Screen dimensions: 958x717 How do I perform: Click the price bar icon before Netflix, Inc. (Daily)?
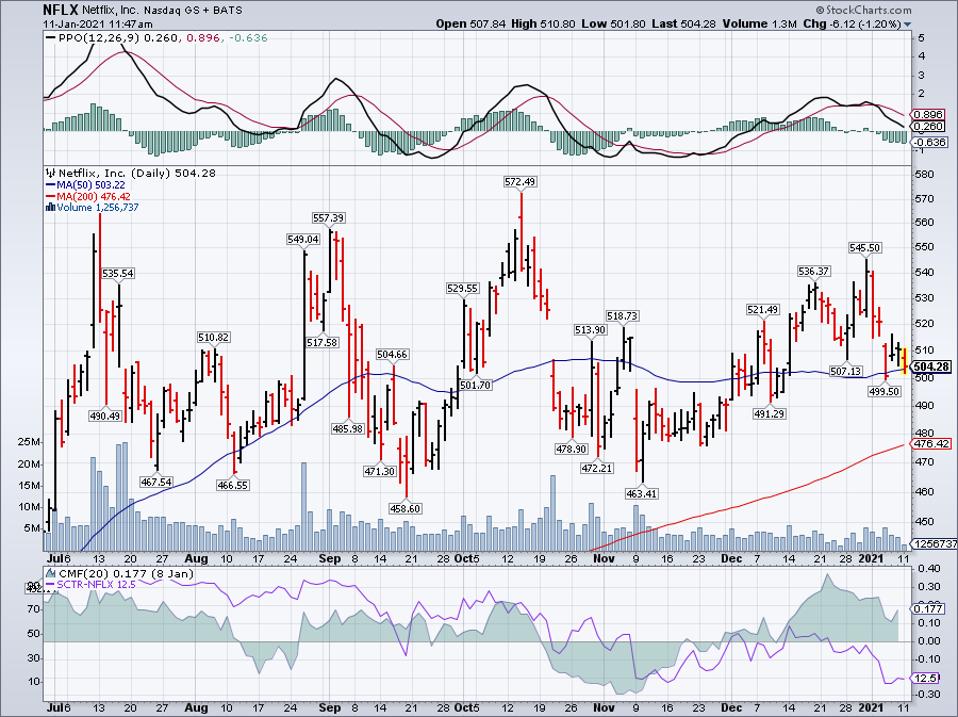click(x=51, y=173)
